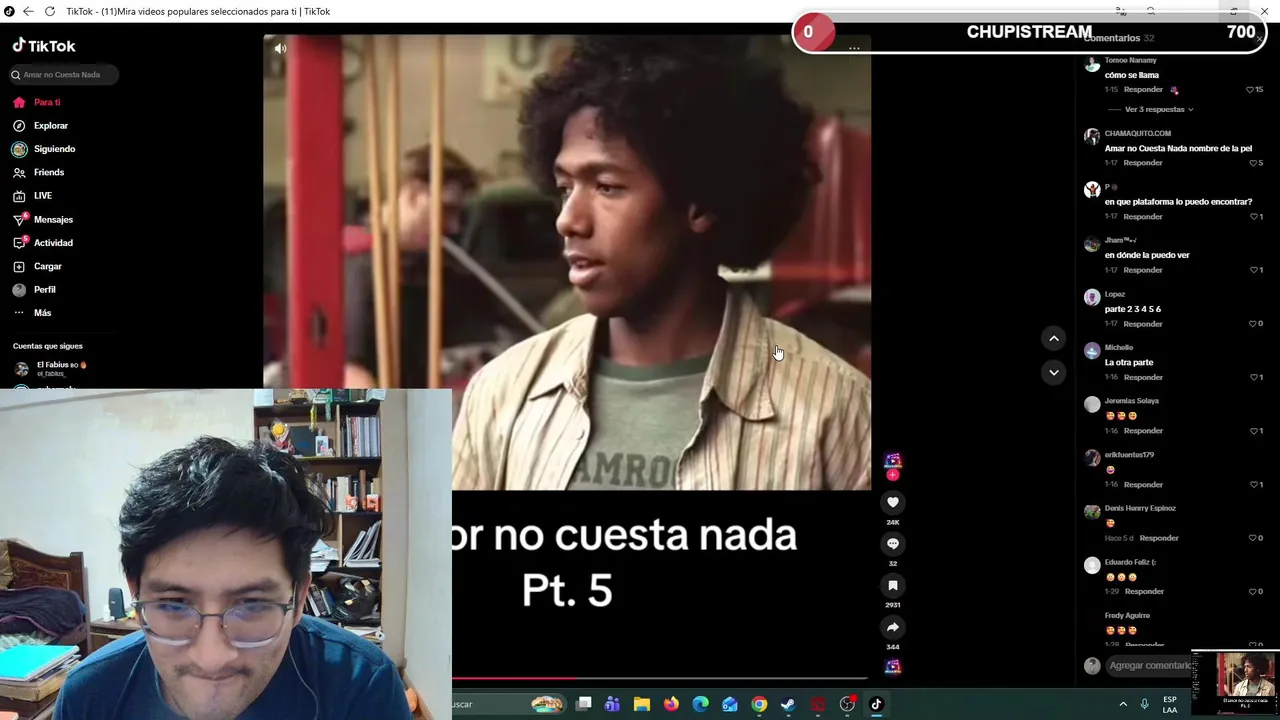This screenshot has height=720, width=1280.
Task: Mute the video with speaker icon
Action: pos(281,48)
